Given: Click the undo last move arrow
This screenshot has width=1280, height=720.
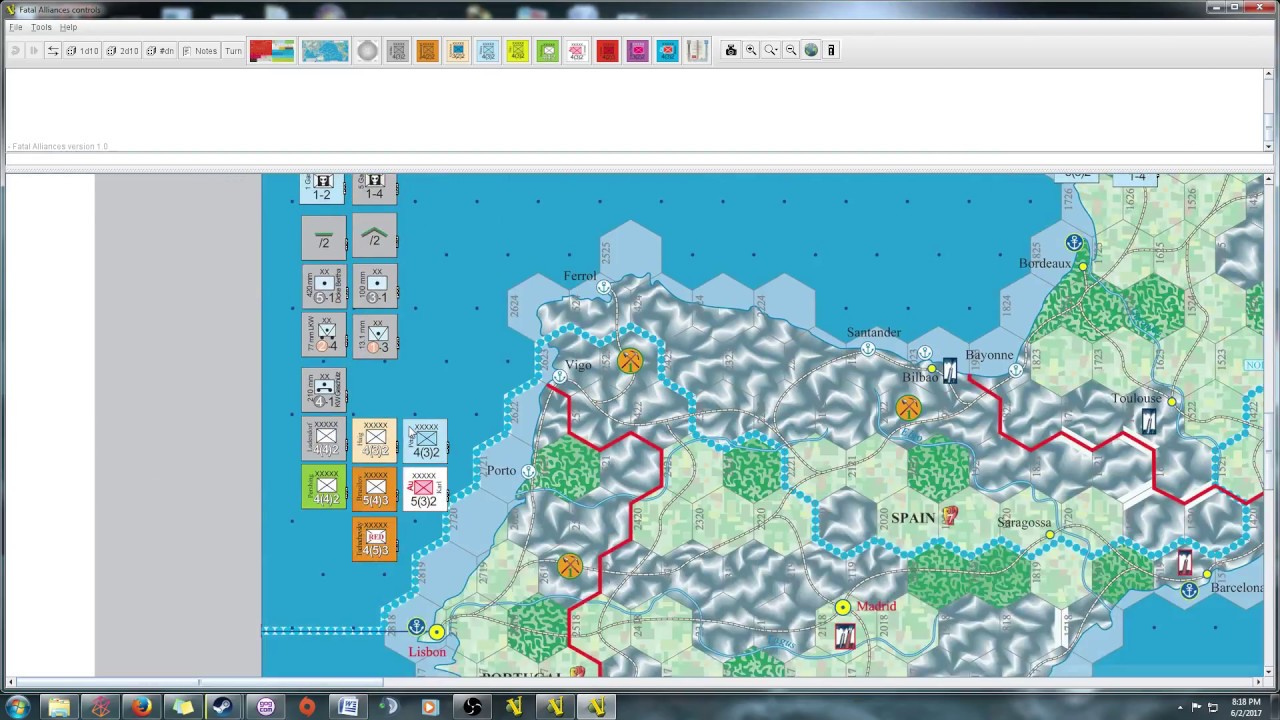Looking at the screenshot, I should point(15,50).
